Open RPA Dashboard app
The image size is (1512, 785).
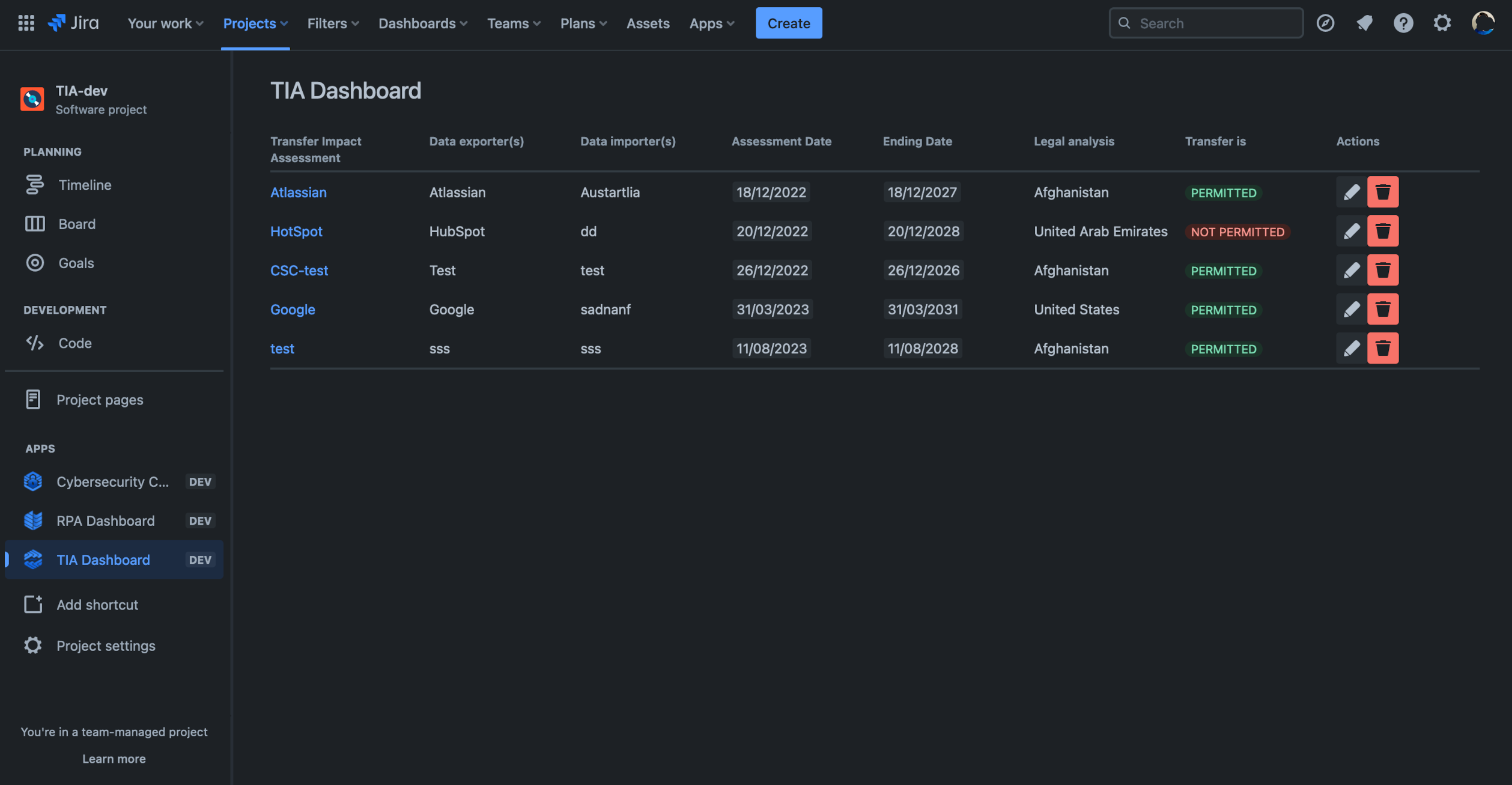[x=114, y=521]
